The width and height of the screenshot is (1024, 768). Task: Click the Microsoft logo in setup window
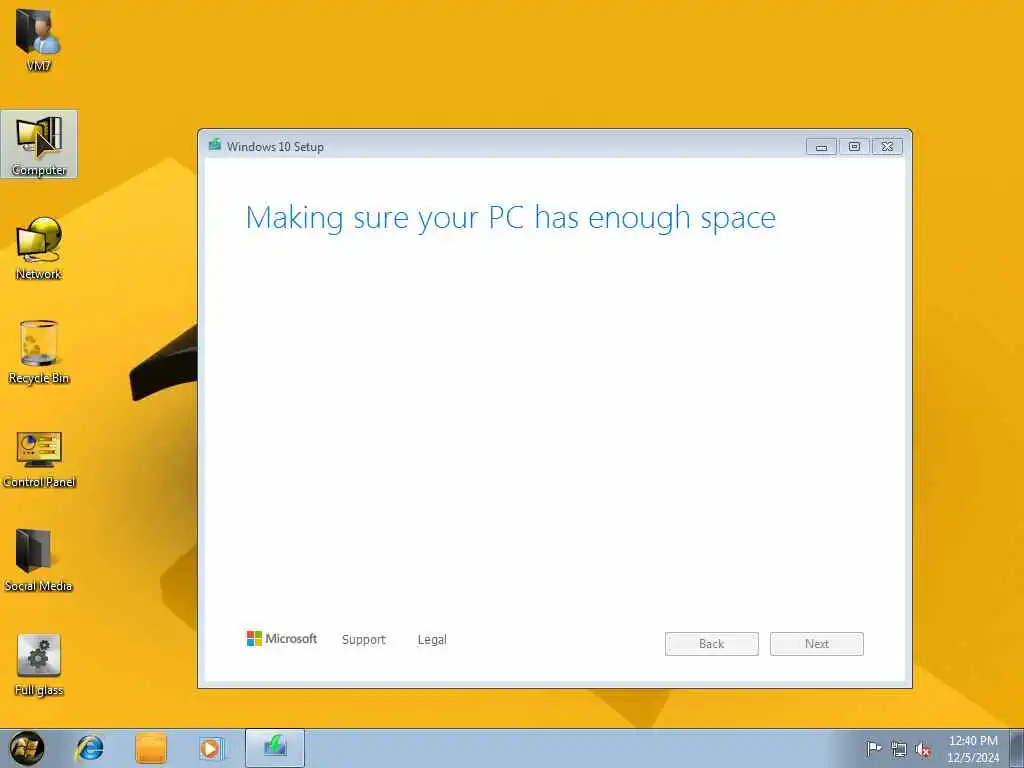[281, 639]
